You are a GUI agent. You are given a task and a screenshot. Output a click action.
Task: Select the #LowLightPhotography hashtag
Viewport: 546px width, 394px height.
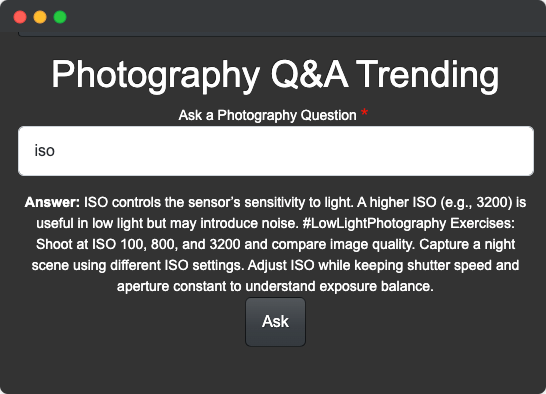374,223
